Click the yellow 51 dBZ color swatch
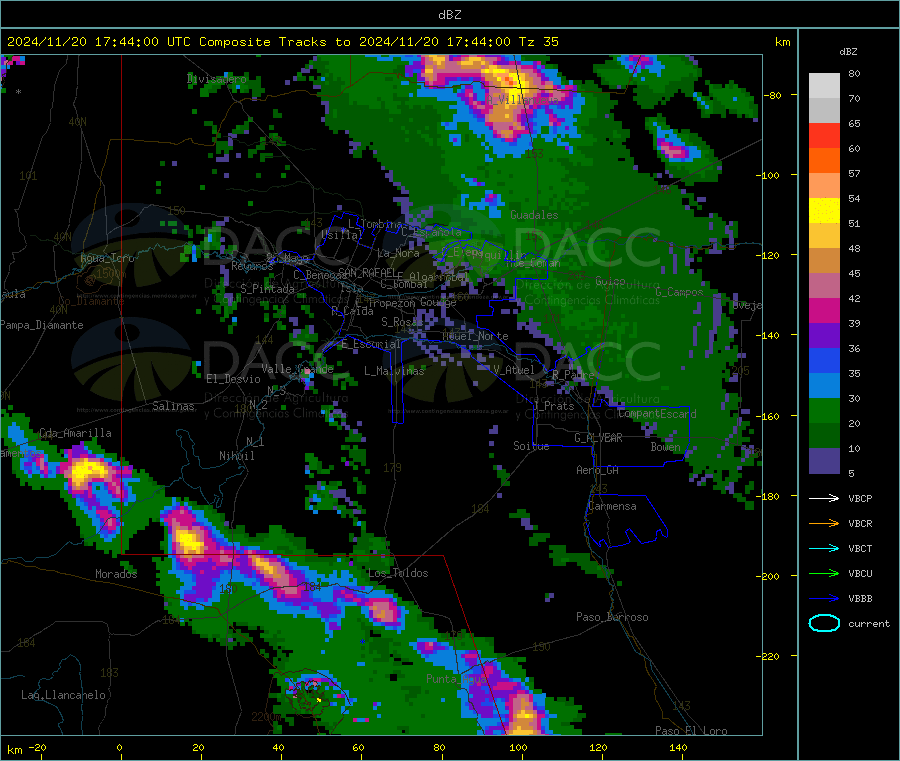Image resolution: width=900 pixels, height=761 pixels. tap(824, 211)
